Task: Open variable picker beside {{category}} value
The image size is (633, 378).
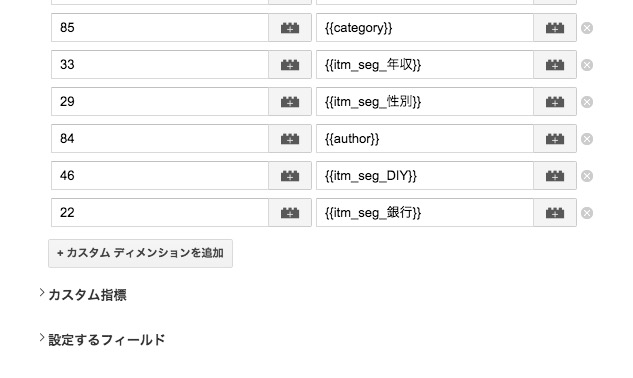Action: pyautogui.click(x=555, y=28)
